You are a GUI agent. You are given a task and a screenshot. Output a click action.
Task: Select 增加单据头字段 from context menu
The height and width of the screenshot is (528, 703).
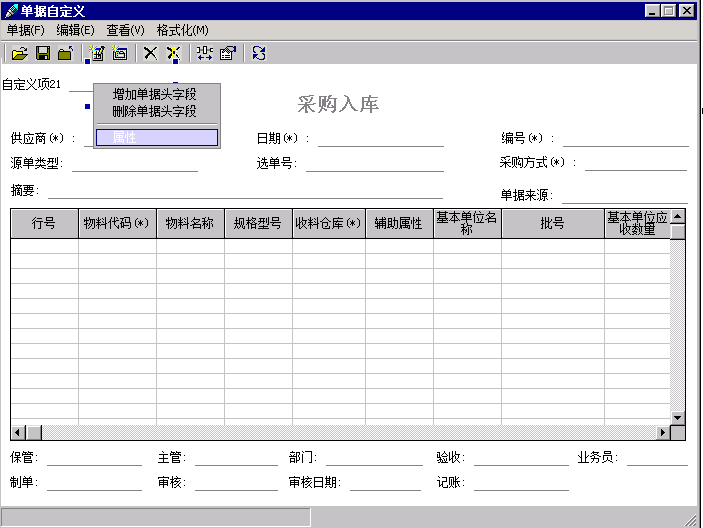(155, 94)
